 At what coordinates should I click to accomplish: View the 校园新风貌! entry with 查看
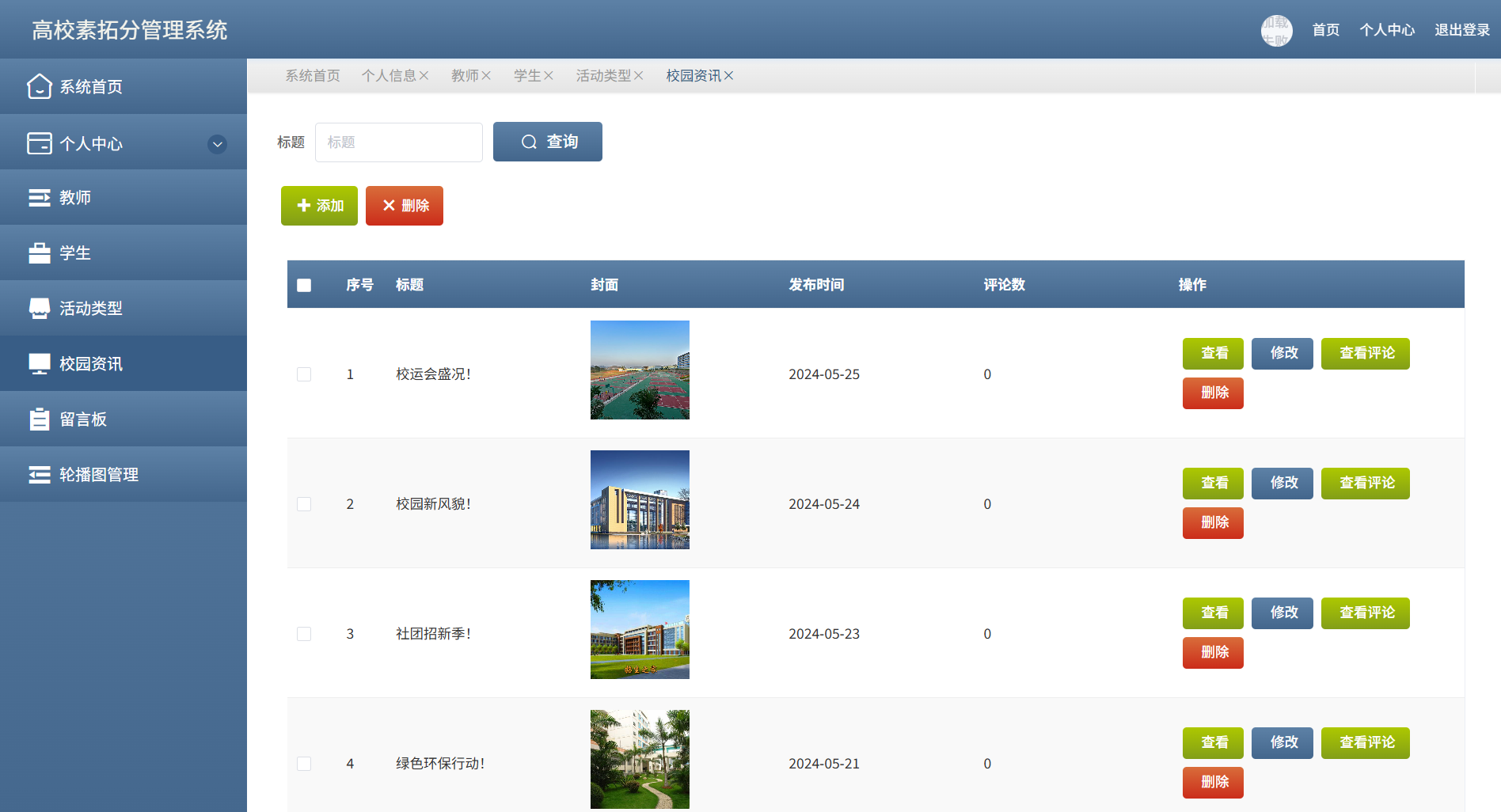(1213, 484)
